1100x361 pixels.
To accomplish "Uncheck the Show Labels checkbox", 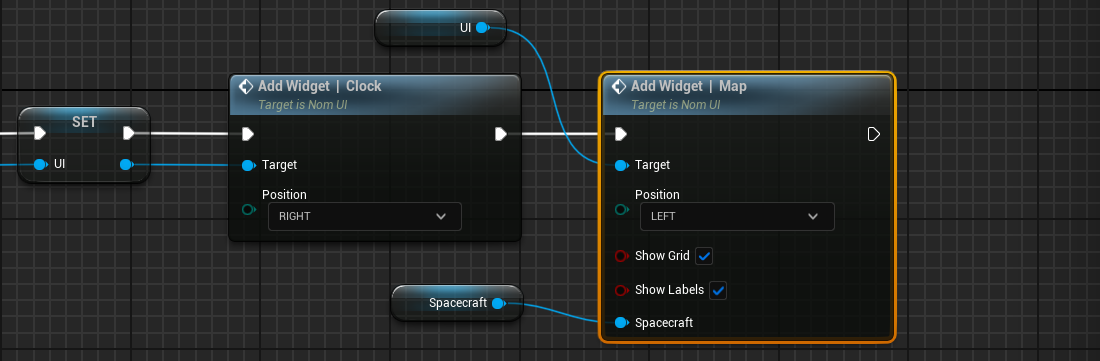I will pyautogui.click(x=718, y=290).
